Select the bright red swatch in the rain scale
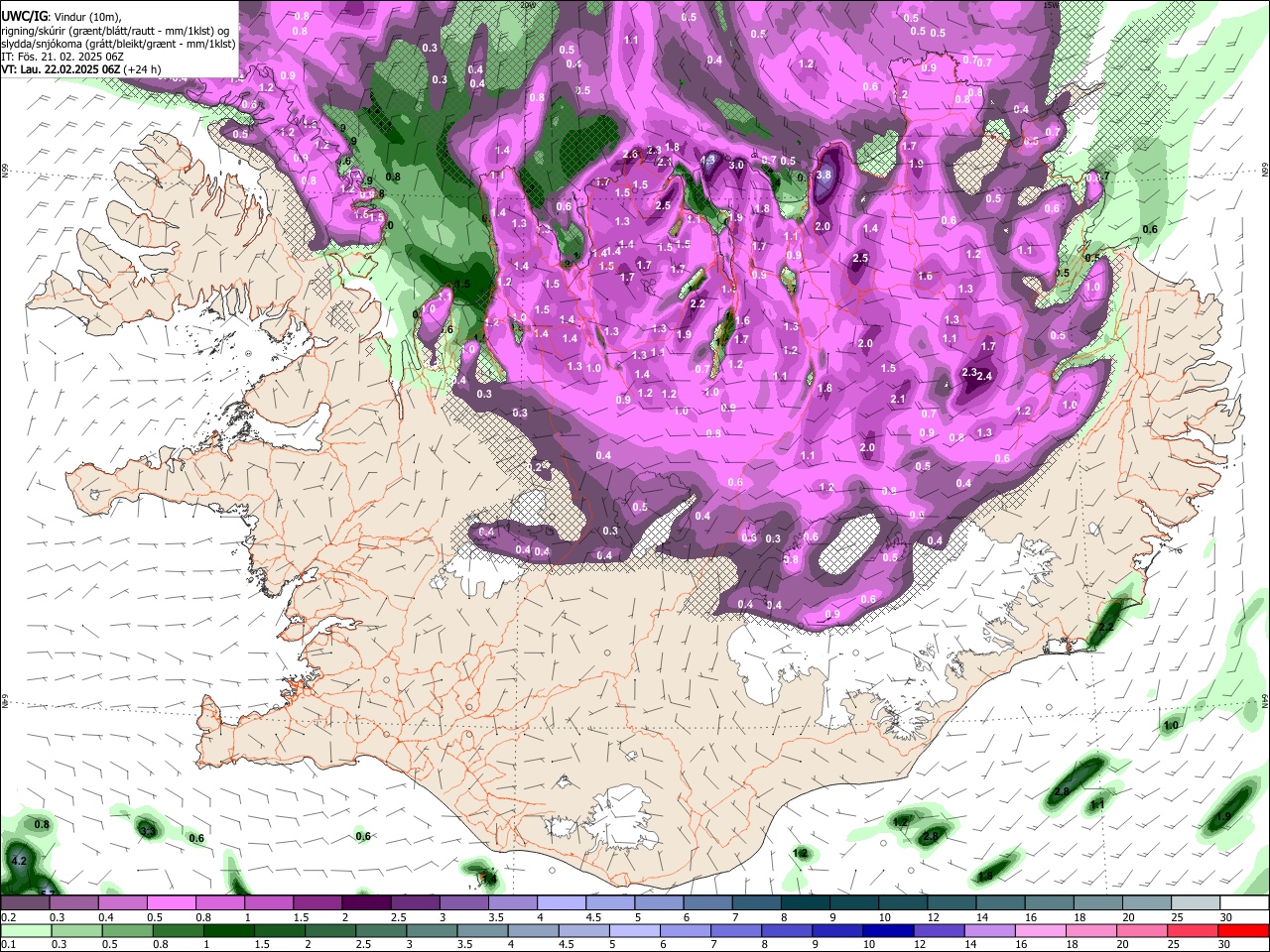1270x952 pixels. pyautogui.click(x=1244, y=931)
